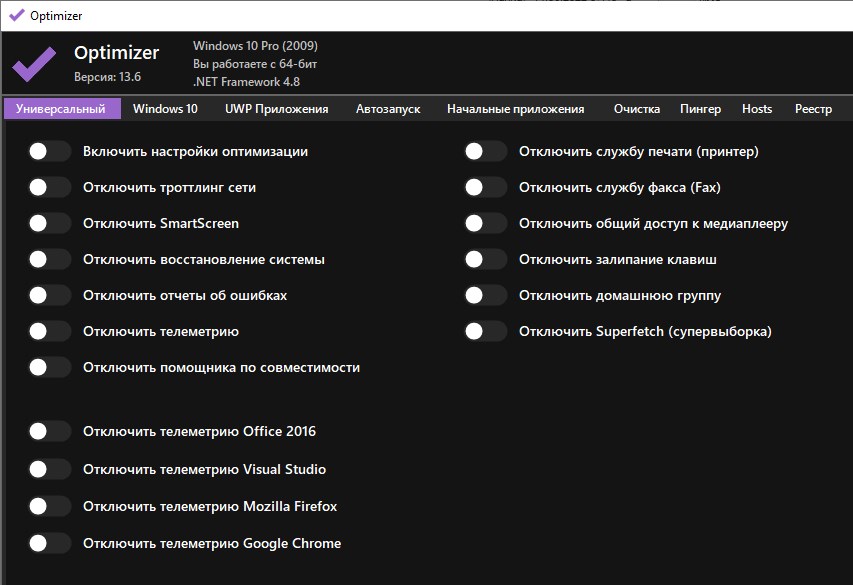Select the Hosts tab
Viewport: 853px width, 585px height.
pyautogui.click(x=757, y=109)
